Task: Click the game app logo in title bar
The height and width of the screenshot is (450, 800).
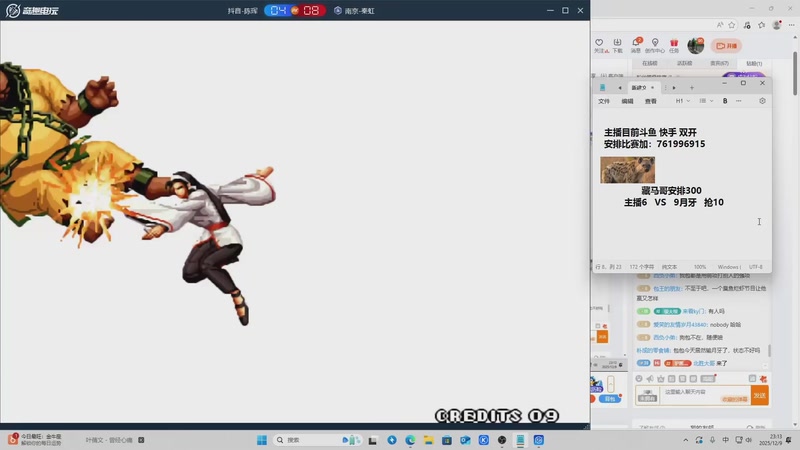Action: tap(32, 11)
